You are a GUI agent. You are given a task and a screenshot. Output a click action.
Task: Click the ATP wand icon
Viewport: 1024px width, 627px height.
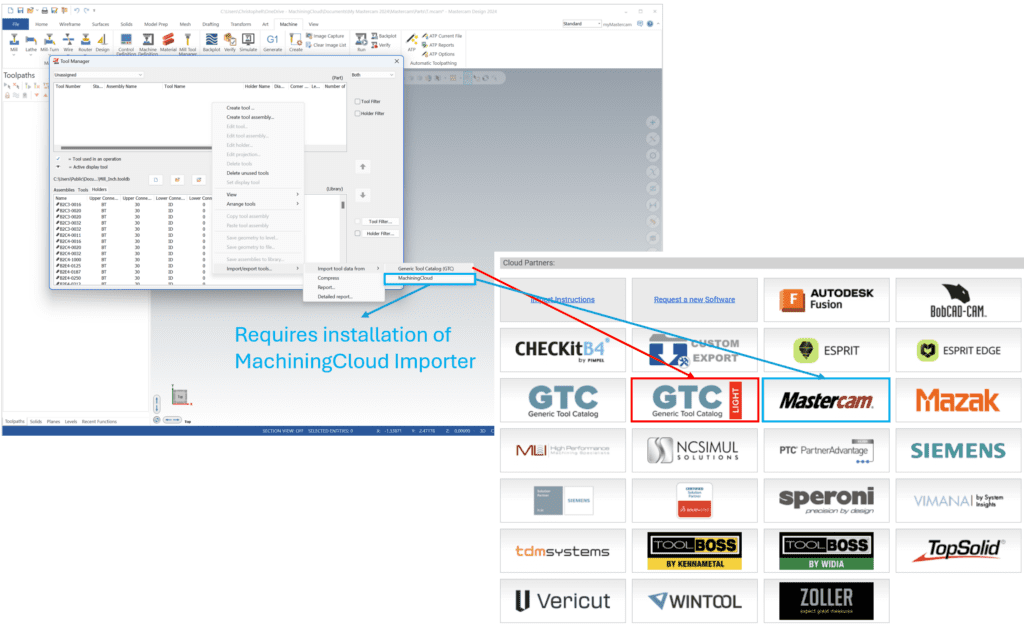pyautogui.click(x=411, y=42)
